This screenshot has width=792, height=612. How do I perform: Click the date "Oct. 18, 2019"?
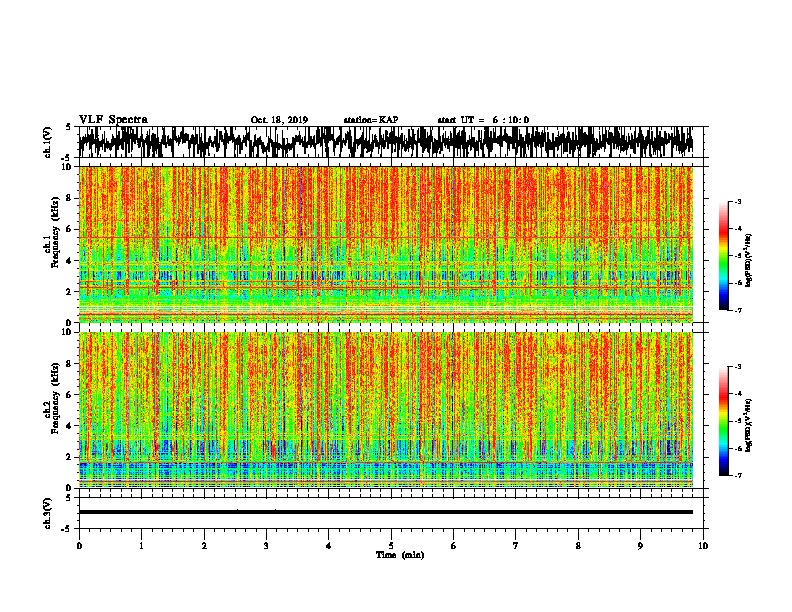[x=279, y=120]
